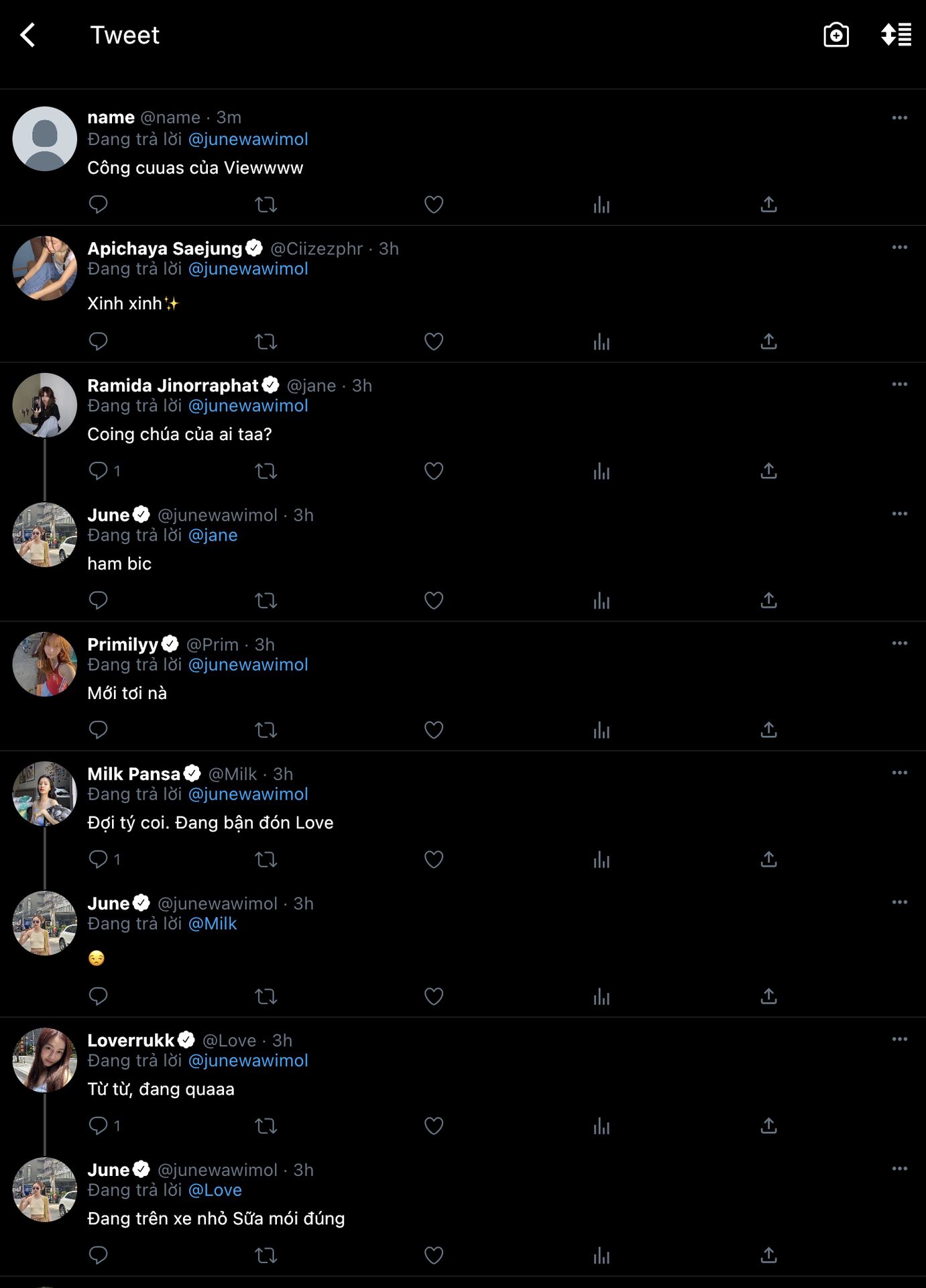Go back using the top-left arrow
Viewport: 926px width, 1288px height.
[x=27, y=35]
